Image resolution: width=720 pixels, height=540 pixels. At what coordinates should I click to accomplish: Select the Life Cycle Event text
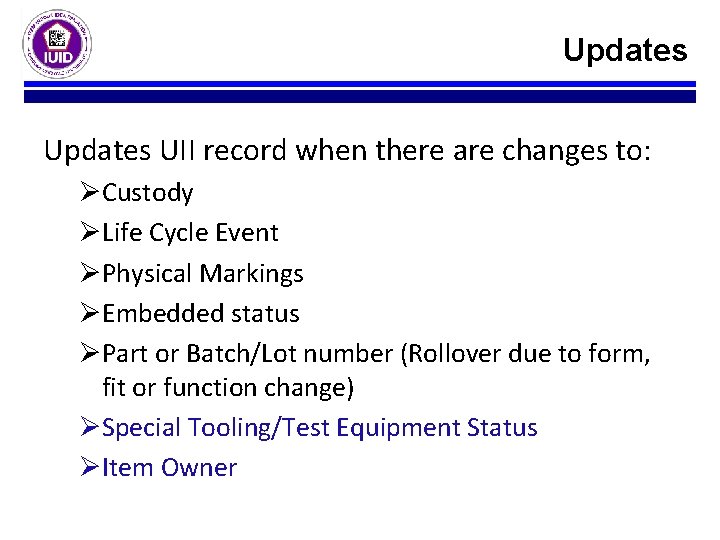(190, 232)
